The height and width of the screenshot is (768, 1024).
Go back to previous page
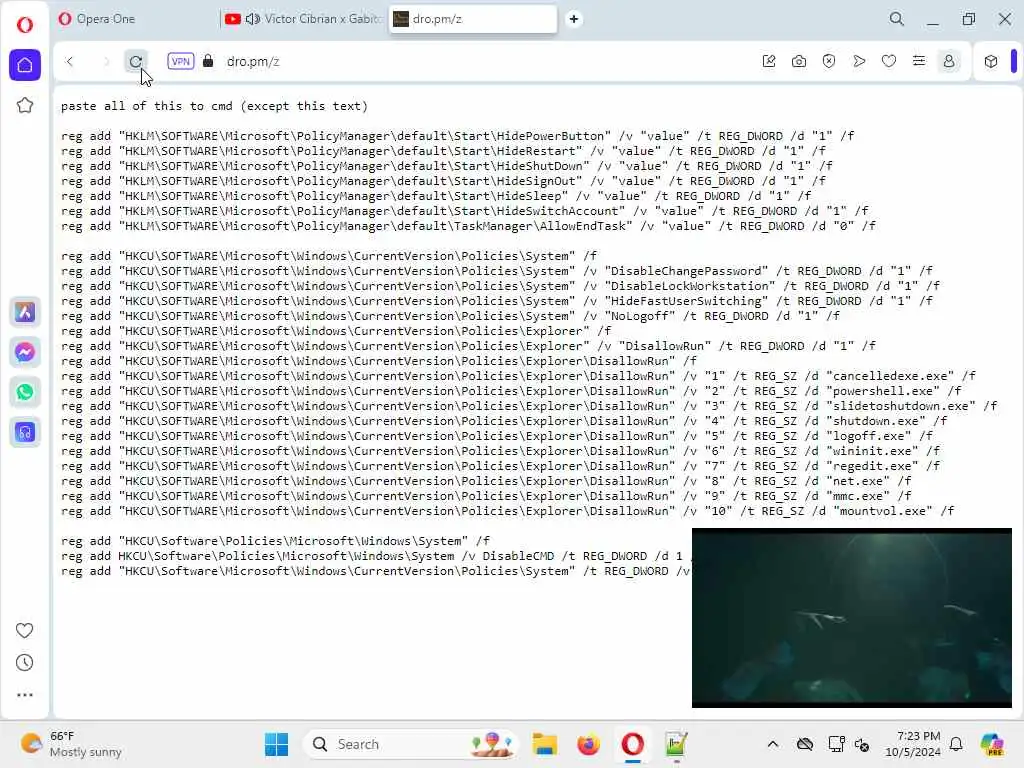[69, 61]
